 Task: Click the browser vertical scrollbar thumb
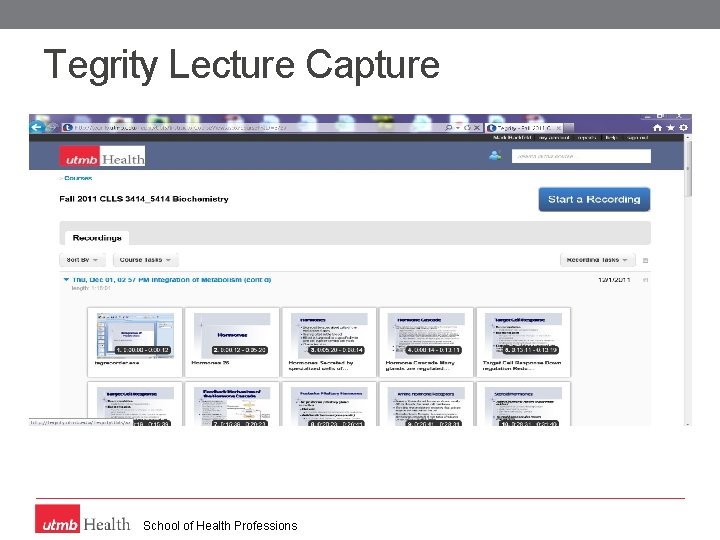pos(687,168)
